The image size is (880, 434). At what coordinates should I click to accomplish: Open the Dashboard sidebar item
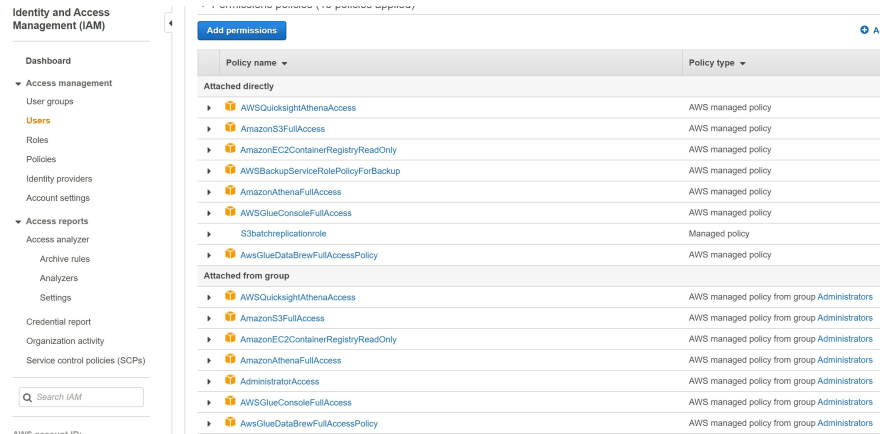point(48,61)
